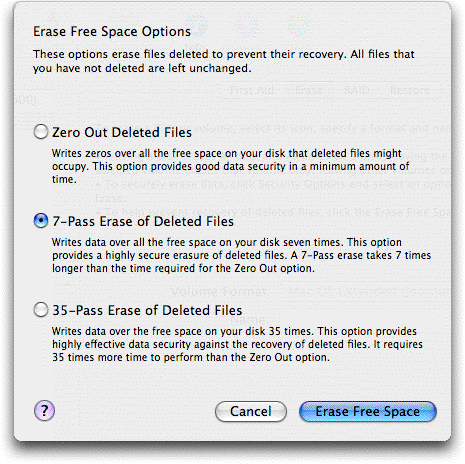Confirm with the Erase Free Space button
Screen dimensions: 465x464
pyautogui.click(x=368, y=411)
